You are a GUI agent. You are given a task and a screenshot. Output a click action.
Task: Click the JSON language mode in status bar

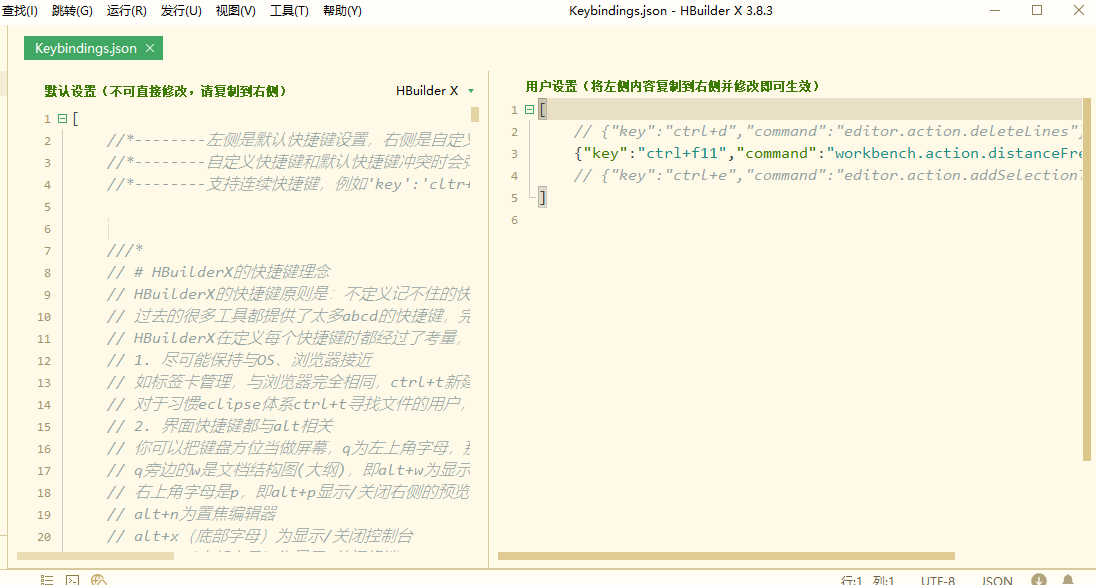pos(996,580)
